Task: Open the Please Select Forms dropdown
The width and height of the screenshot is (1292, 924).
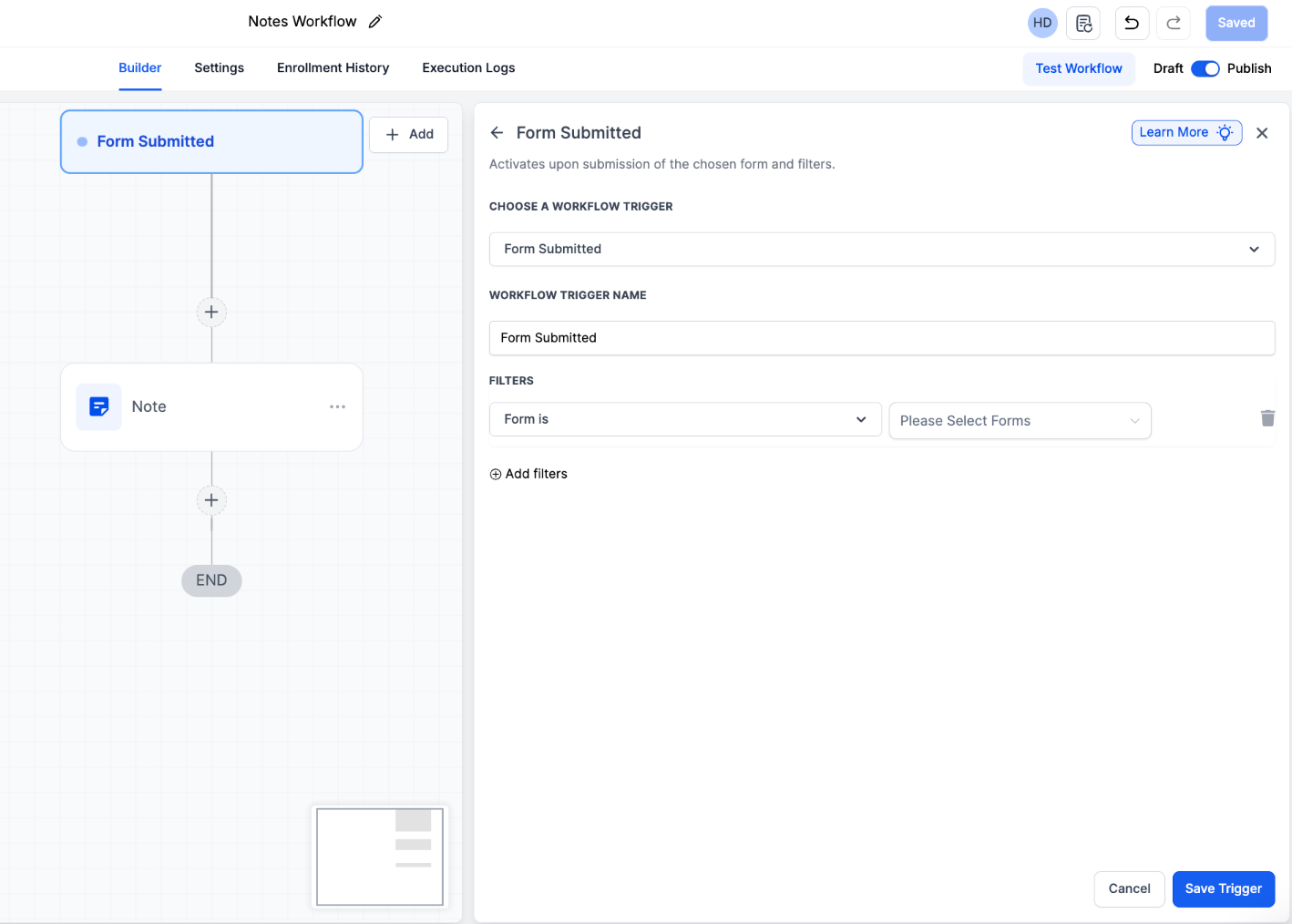Action: click(1020, 421)
